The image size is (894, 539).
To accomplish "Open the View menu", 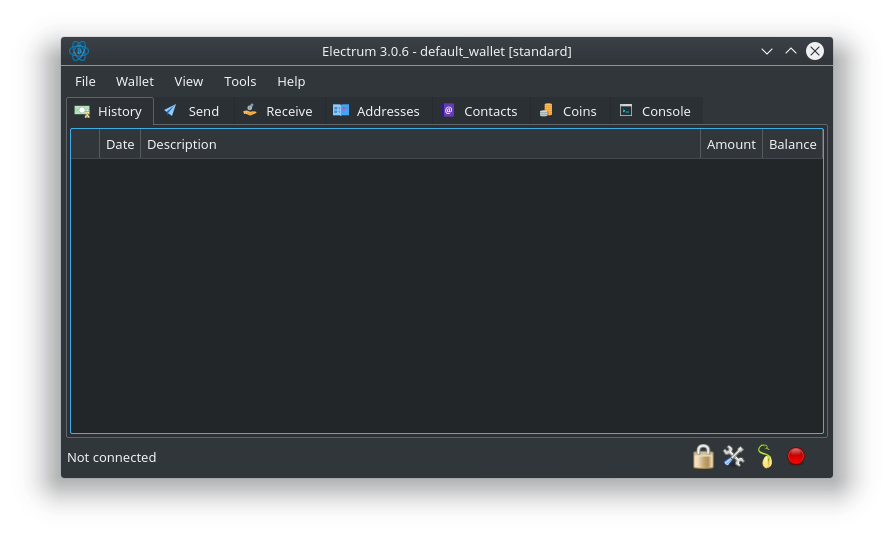I will click(189, 82).
